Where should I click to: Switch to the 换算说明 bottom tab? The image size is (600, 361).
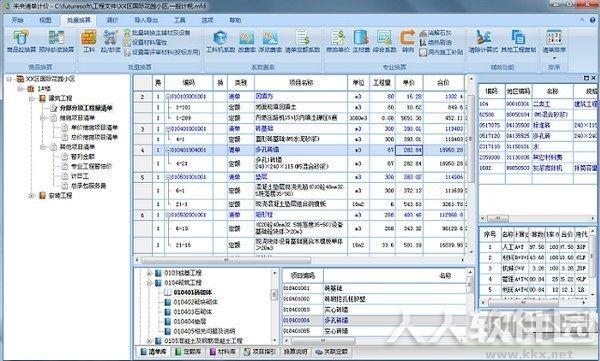coord(295,351)
